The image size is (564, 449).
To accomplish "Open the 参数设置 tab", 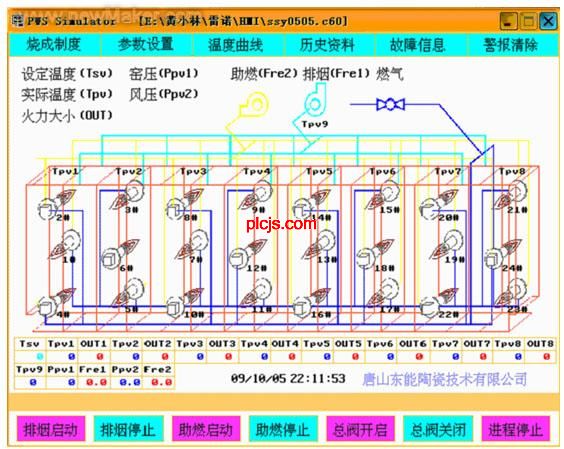I will pyautogui.click(x=146, y=45).
